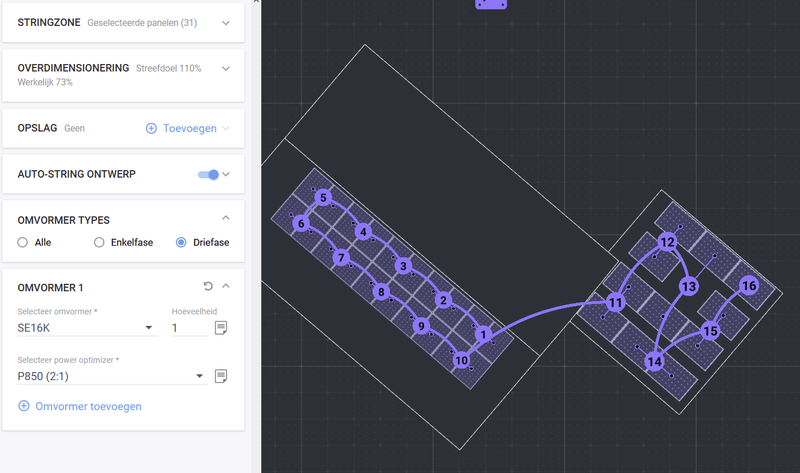Expand the Stringzone section chevron
This screenshot has height=473, width=800.
click(226, 23)
